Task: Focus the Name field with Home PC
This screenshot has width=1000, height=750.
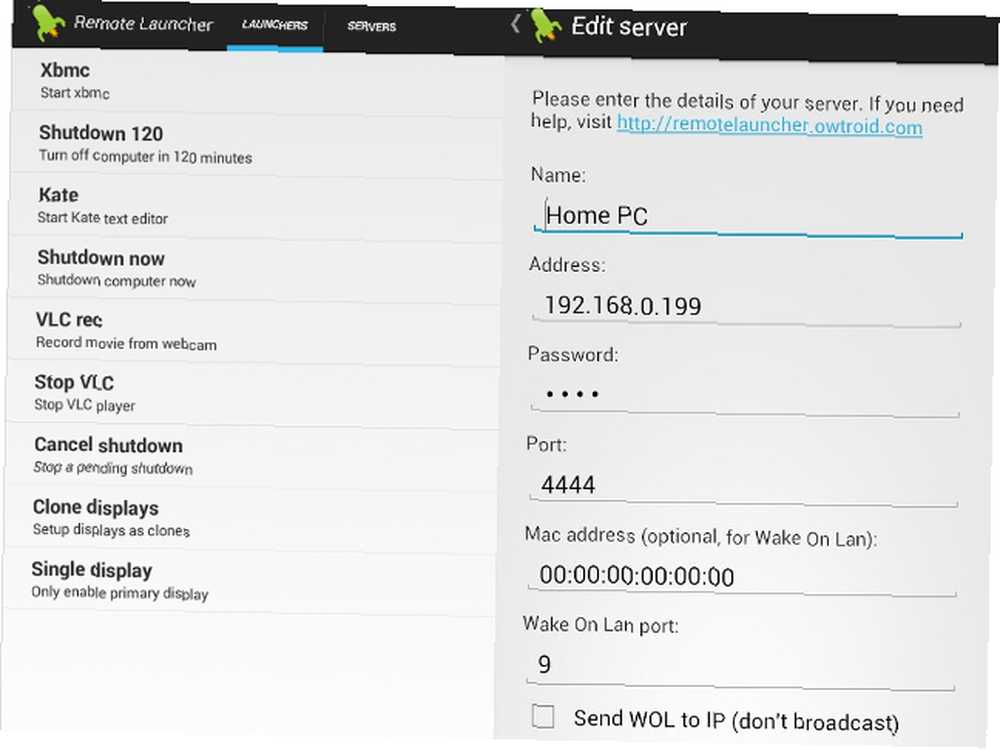Action: [747, 217]
